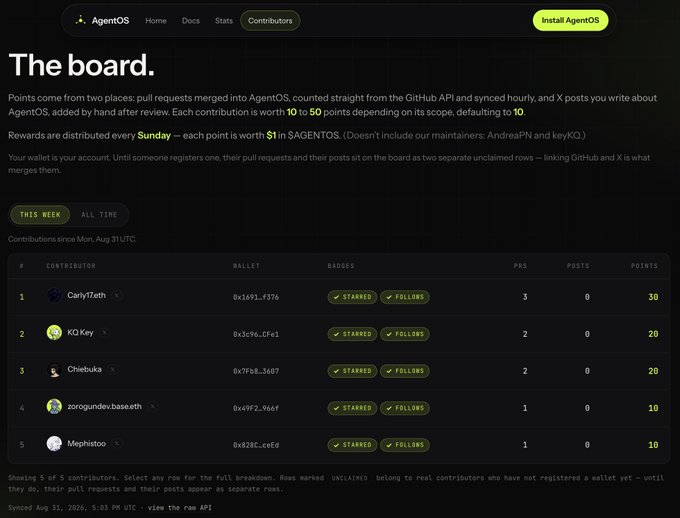680x518 pixels.
Task: Click wallet address 0x7Fb8…3607
Action: tap(256, 371)
